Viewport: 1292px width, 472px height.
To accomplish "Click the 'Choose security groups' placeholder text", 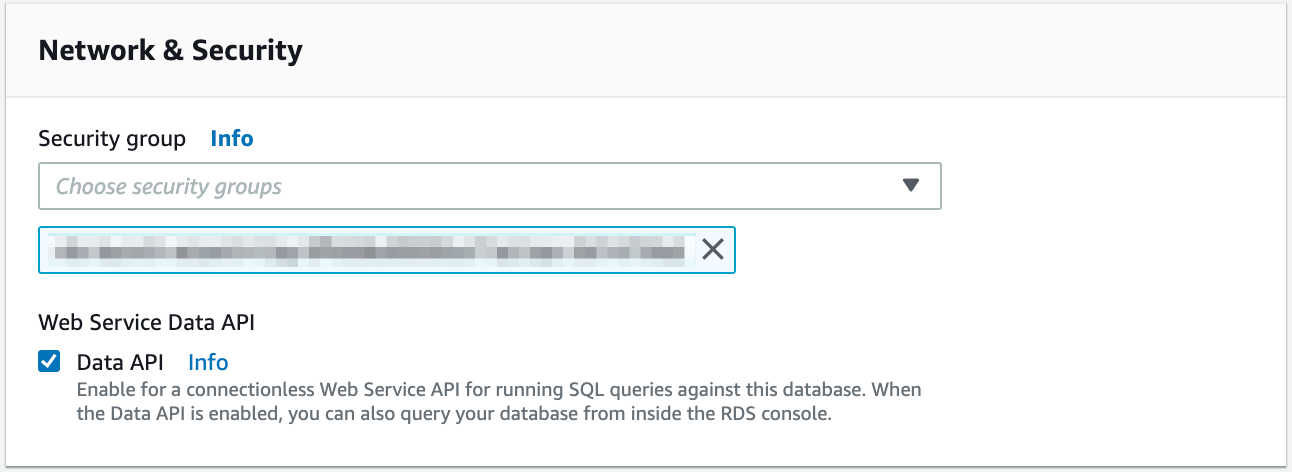I will [169, 186].
